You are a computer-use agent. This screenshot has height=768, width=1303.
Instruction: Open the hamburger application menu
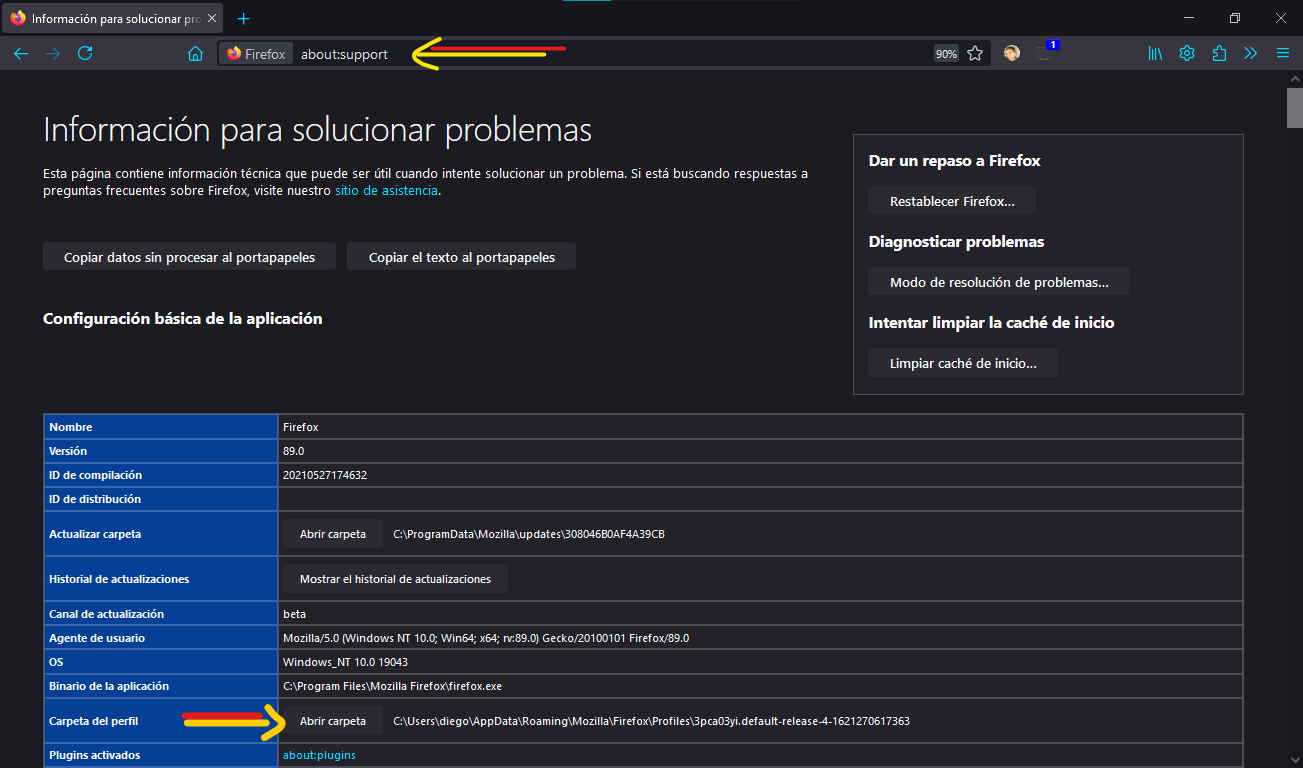pyautogui.click(x=1283, y=54)
